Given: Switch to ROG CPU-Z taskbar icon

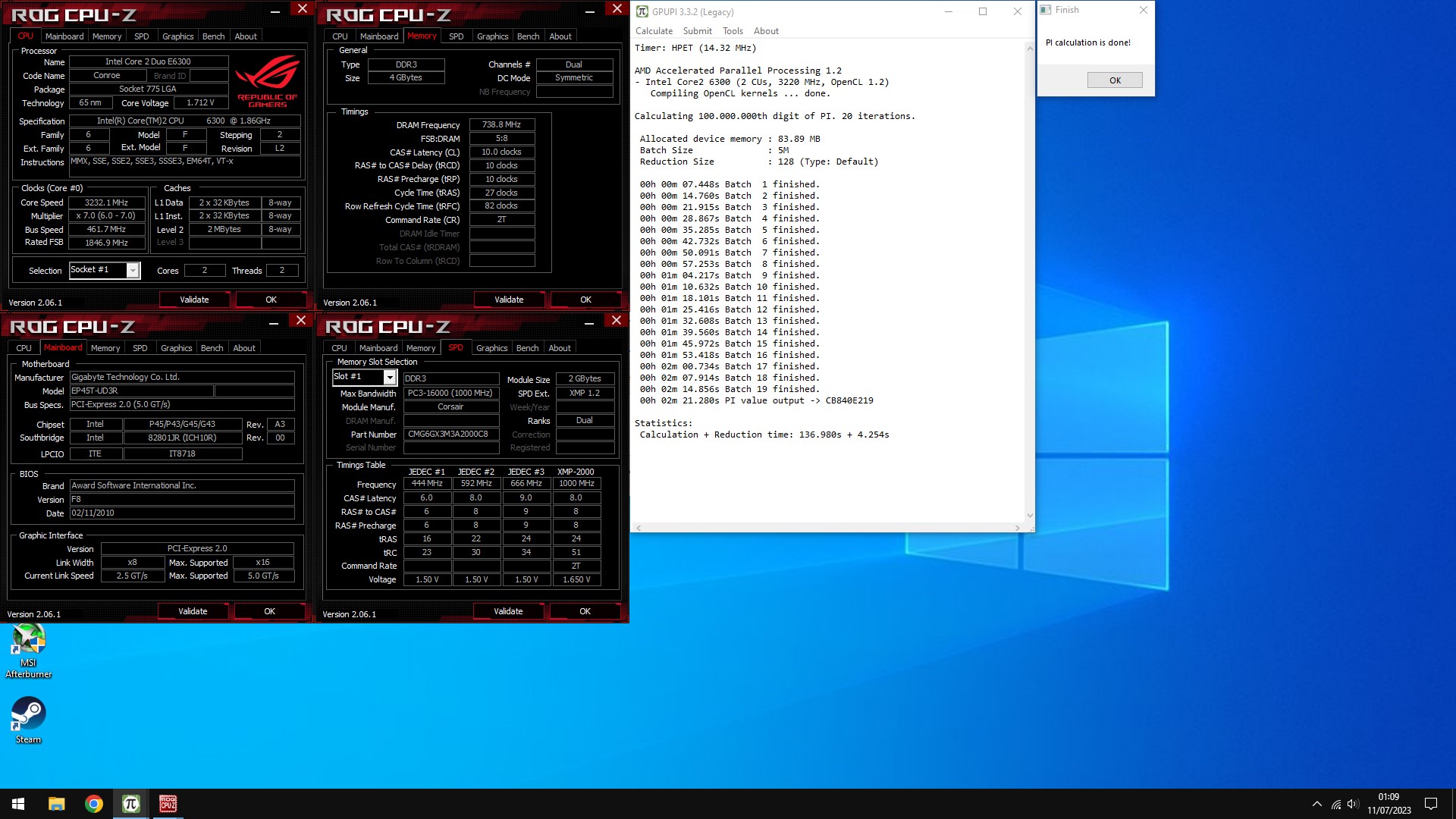Looking at the screenshot, I should [x=168, y=804].
